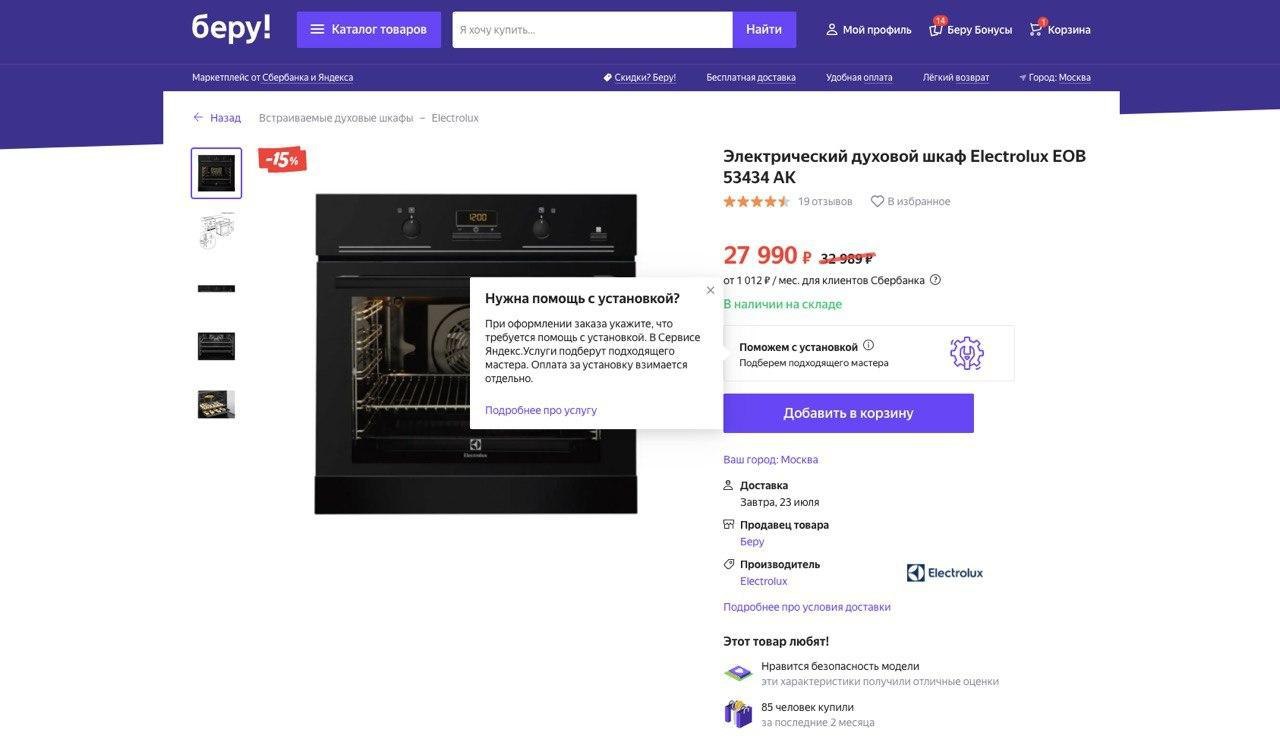Click info icon beside Поможем с установкой
The height and width of the screenshot is (746, 1280).
point(868,345)
